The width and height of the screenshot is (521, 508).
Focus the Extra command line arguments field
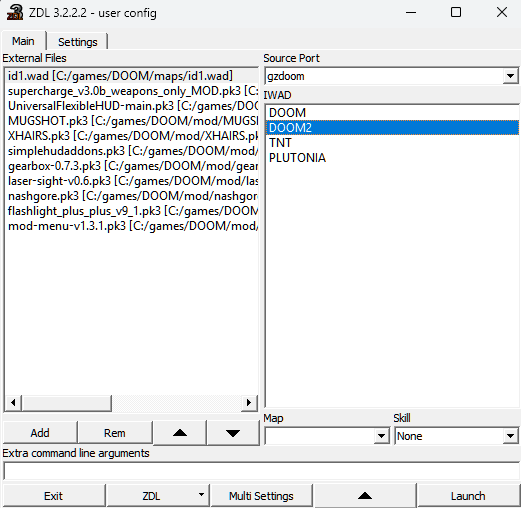coord(261,471)
